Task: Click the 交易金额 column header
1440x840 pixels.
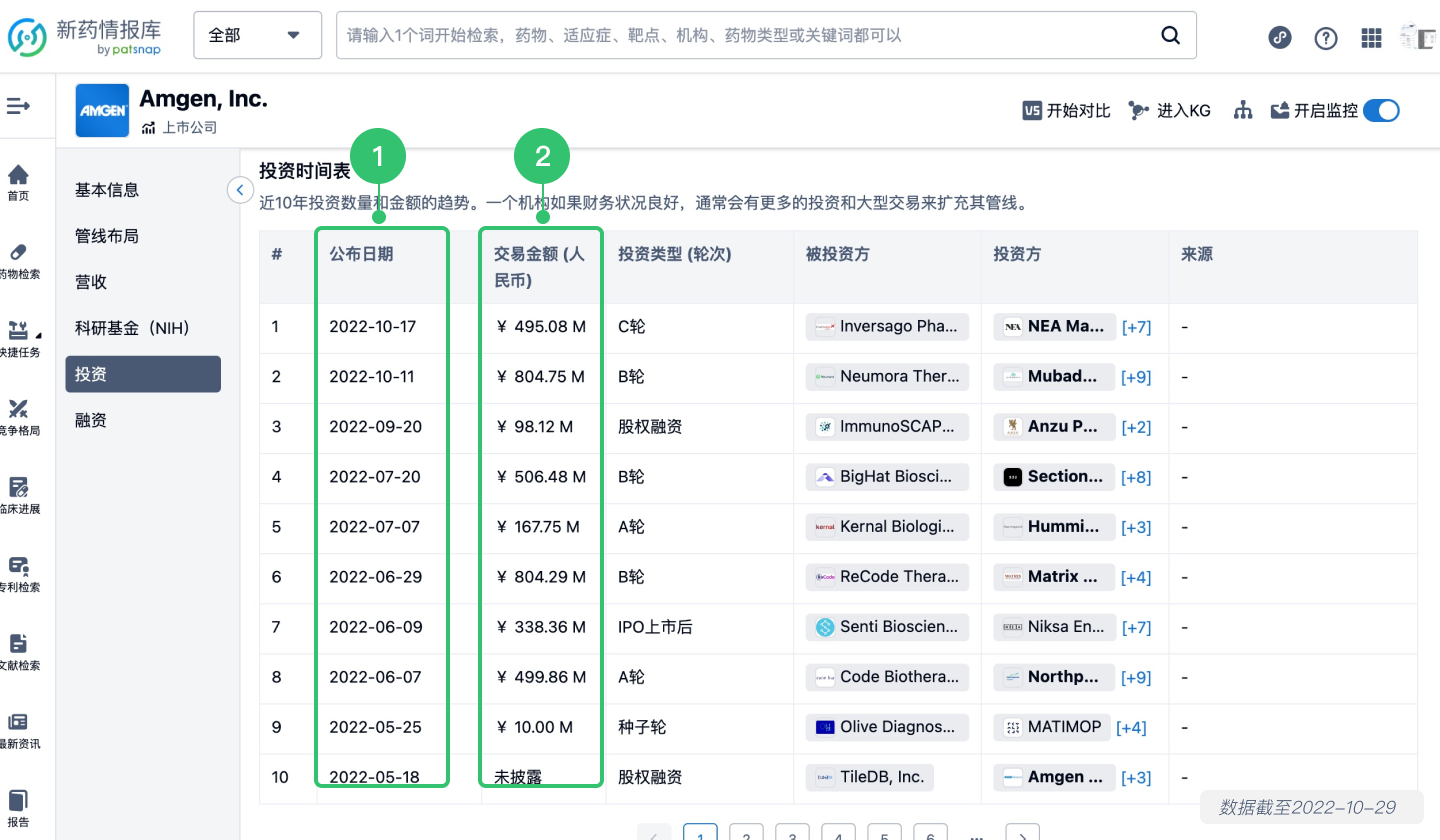Action: pos(540,267)
